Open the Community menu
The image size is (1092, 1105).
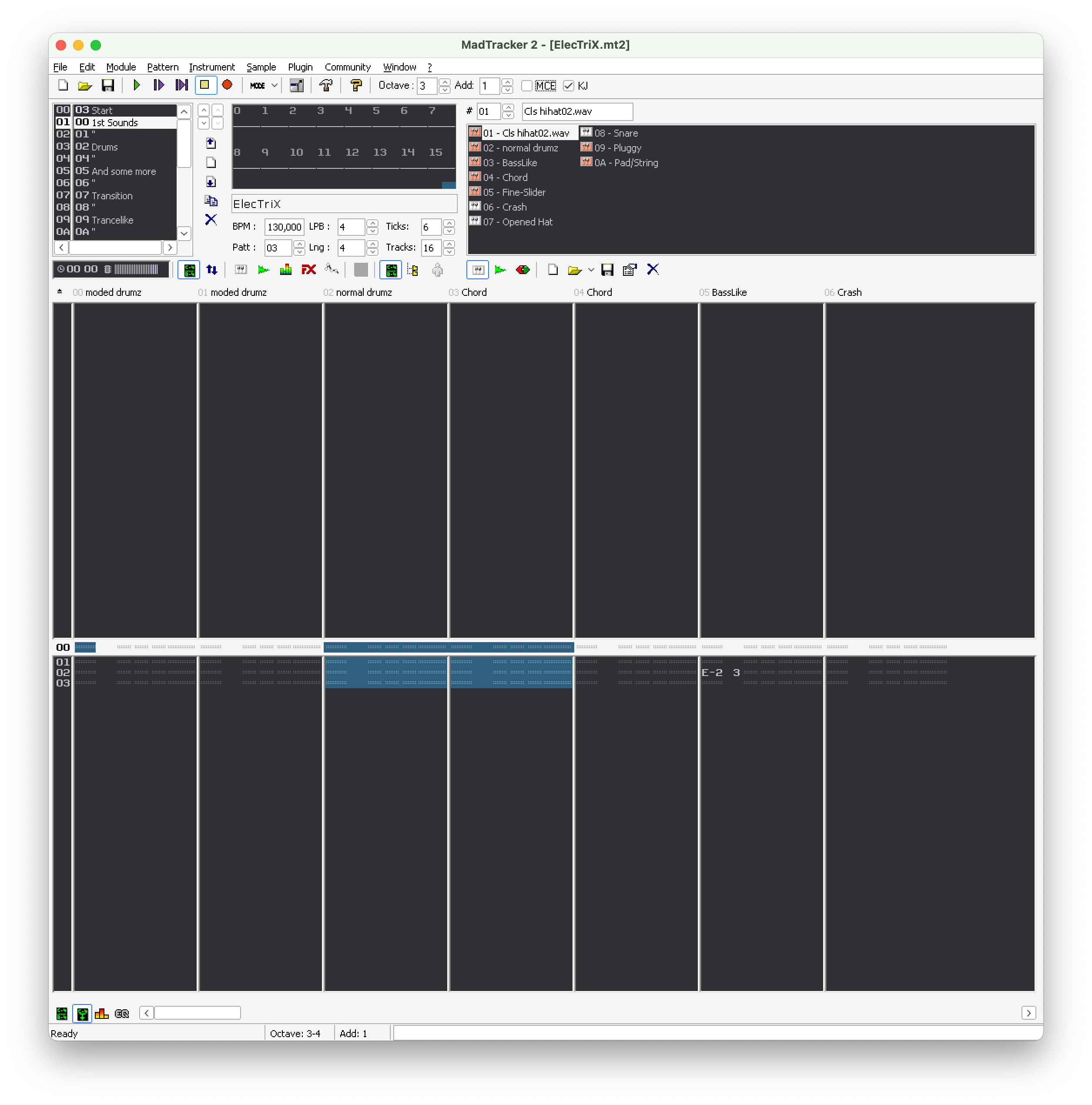[x=347, y=67]
